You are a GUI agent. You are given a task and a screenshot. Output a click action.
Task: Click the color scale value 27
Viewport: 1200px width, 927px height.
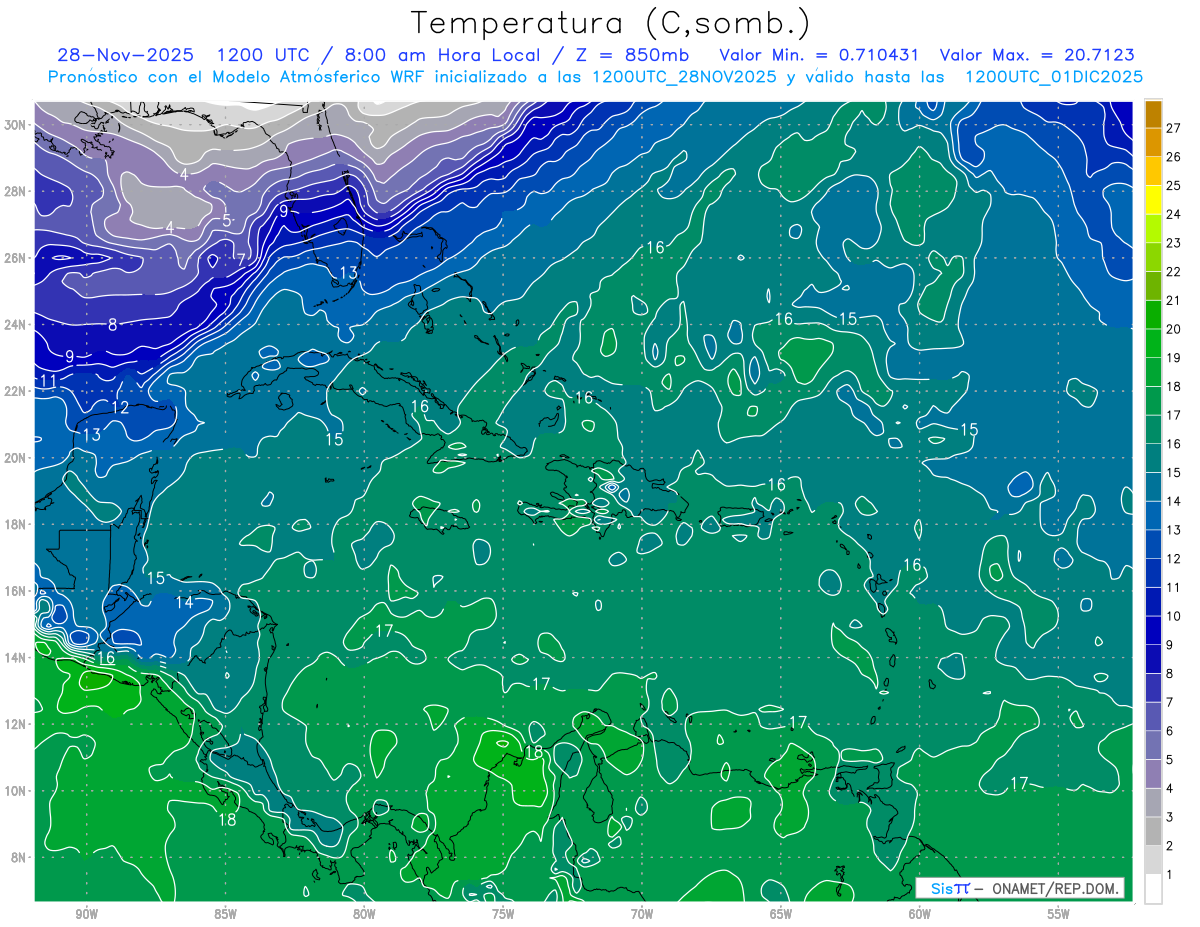(1175, 128)
